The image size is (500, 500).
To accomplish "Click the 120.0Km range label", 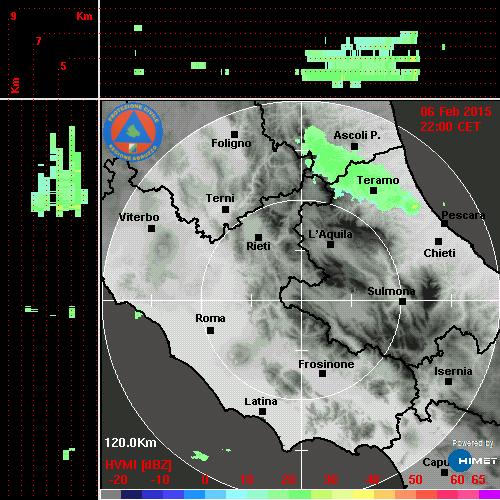I will [130, 443].
